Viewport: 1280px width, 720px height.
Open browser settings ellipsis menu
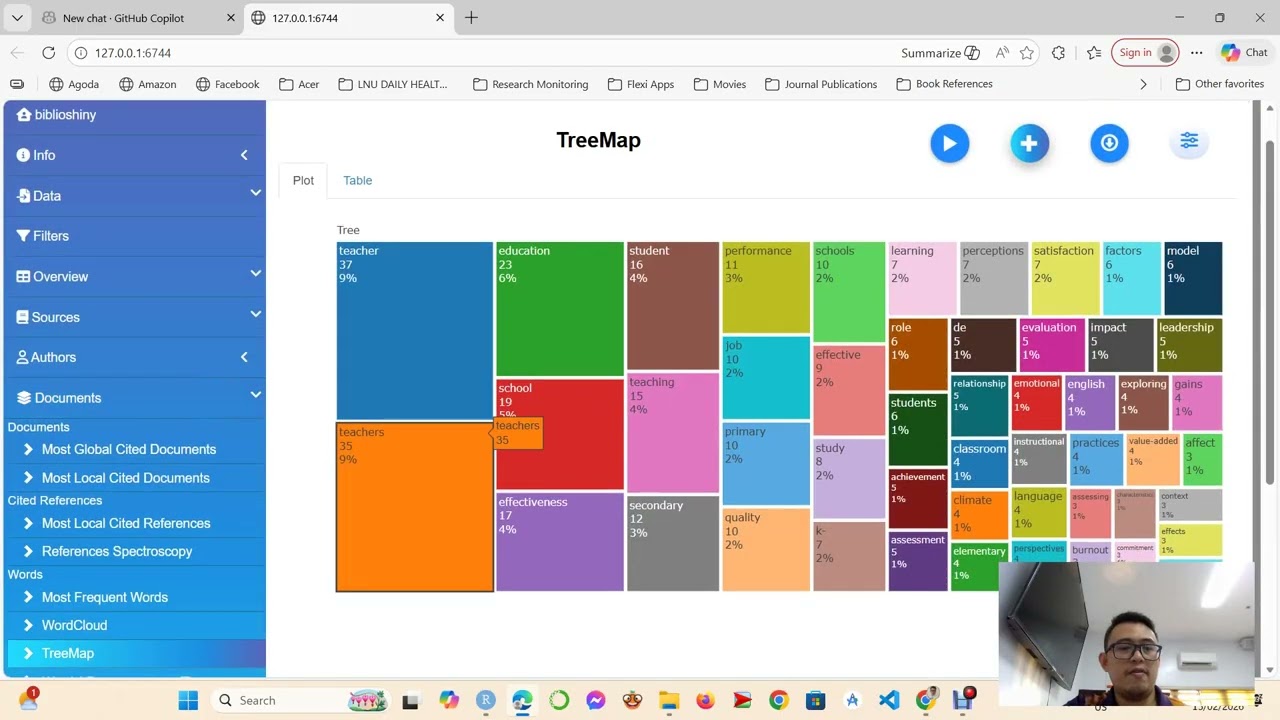click(x=1197, y=53)
